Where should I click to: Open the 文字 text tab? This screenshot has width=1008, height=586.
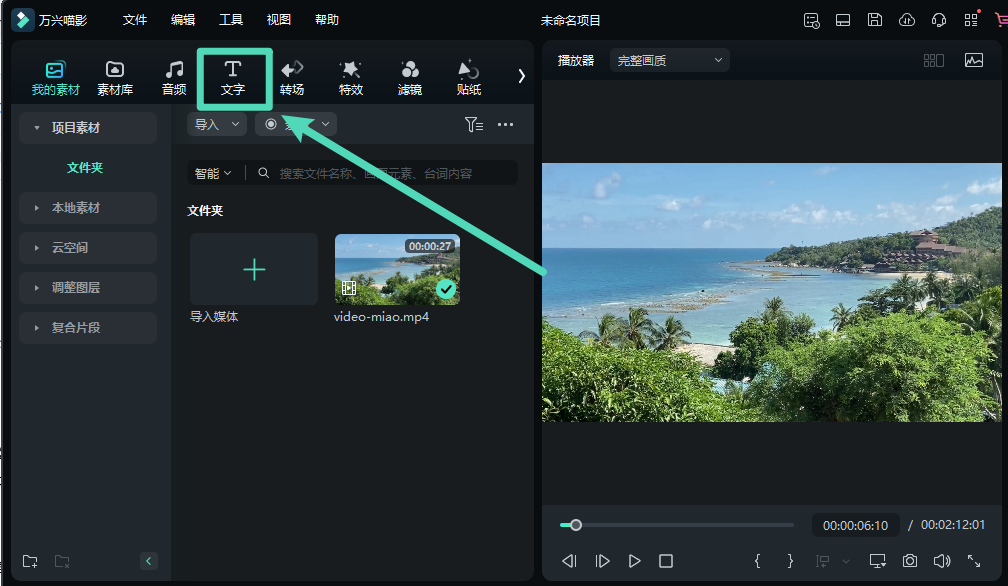(233, 78)
